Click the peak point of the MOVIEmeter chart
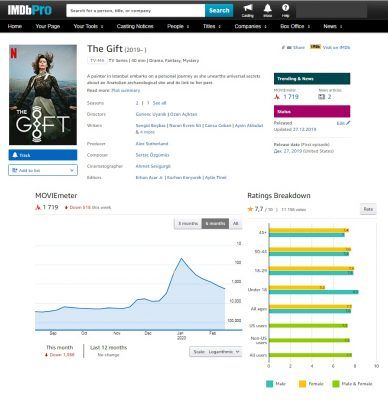Image resolution: width=388 pixels, height=400 pixels. [x=181, y=258]
